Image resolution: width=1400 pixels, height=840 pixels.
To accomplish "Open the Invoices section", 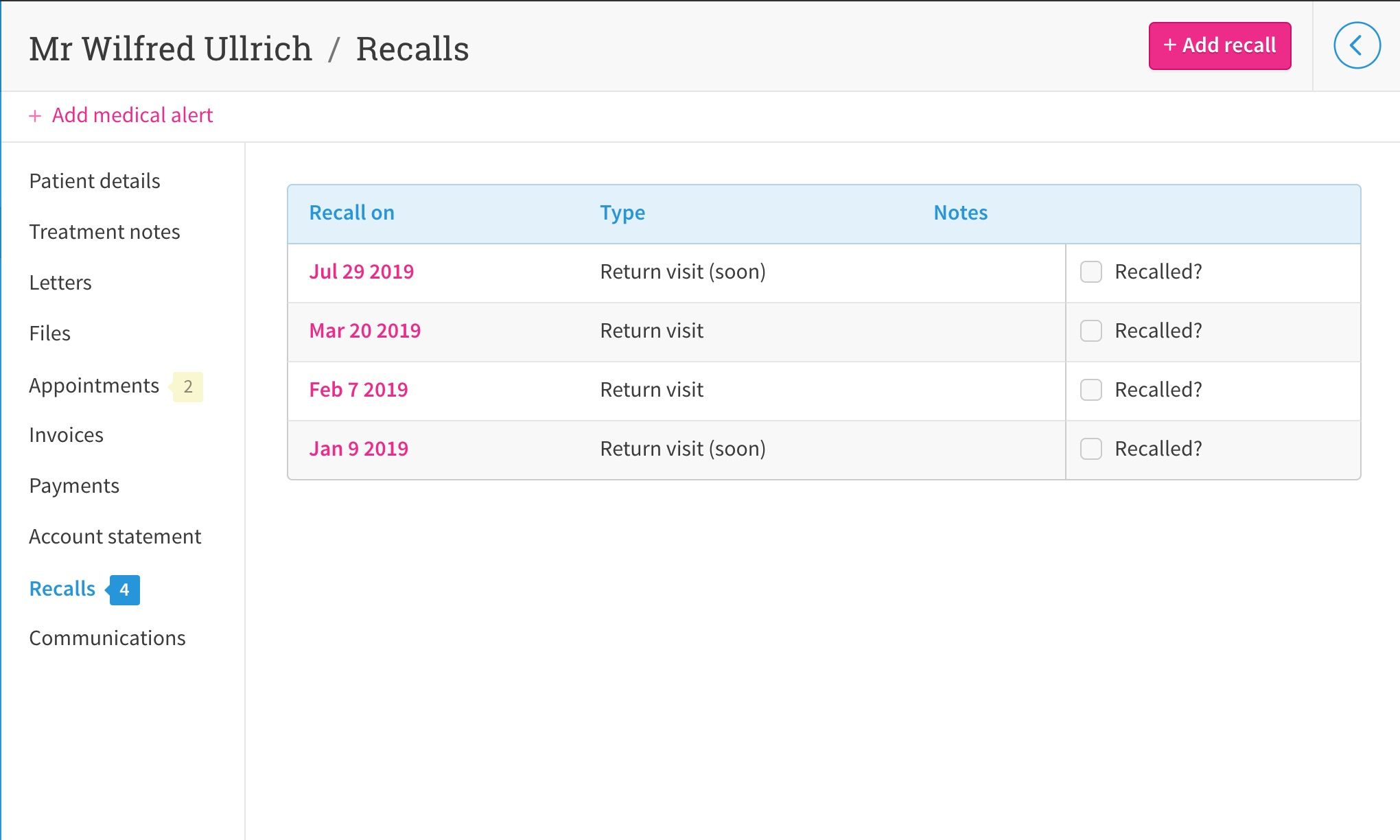I will point(67,435).
